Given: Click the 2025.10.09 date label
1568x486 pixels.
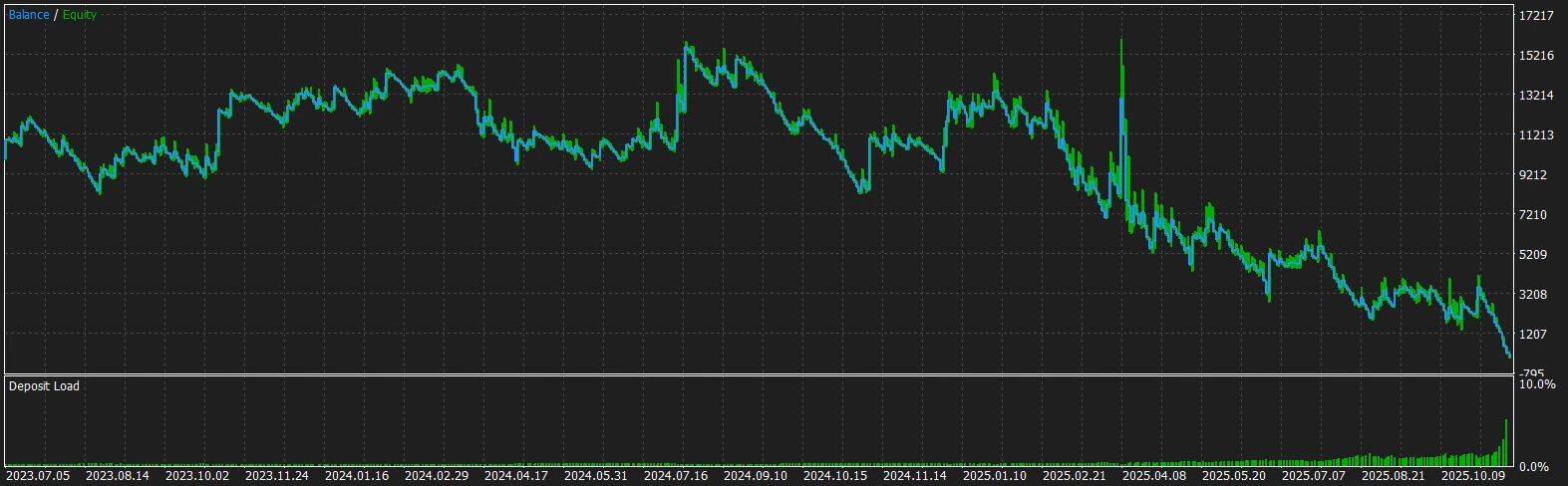Looking at the screenshot, I should (x=1473, y=476).
